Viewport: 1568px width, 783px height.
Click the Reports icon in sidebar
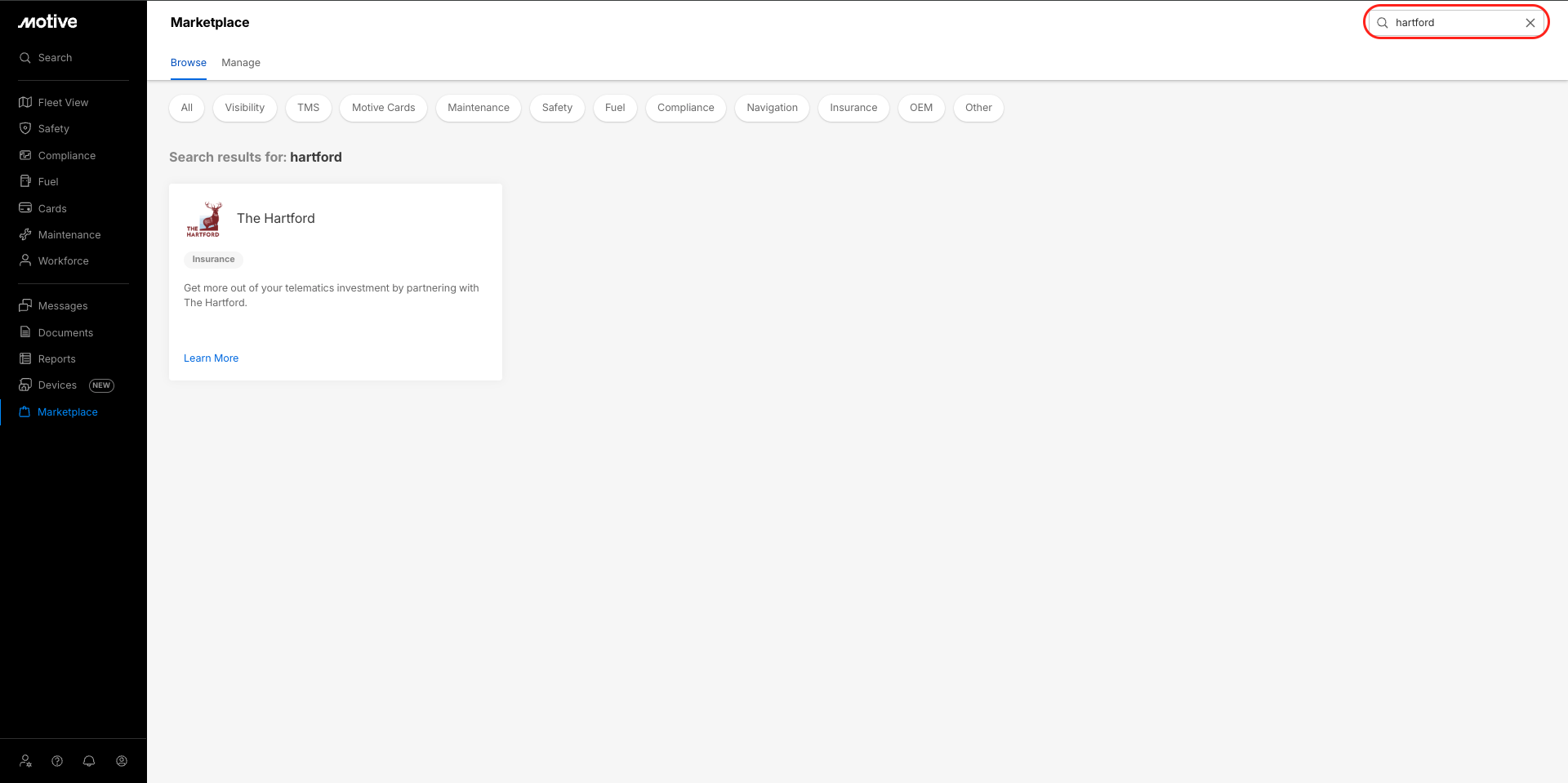coord(25,358)
